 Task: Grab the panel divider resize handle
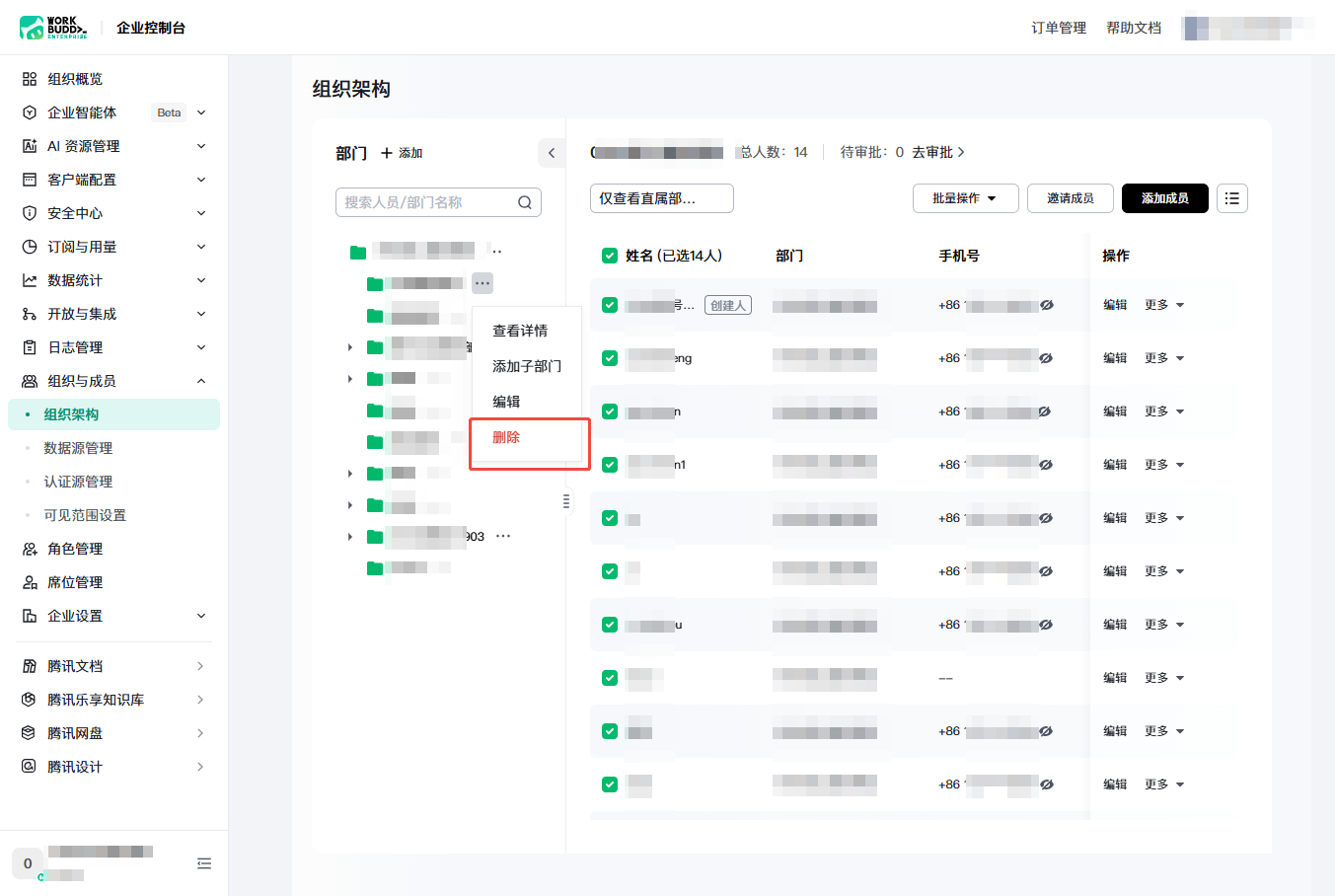(x=566, y=501)
